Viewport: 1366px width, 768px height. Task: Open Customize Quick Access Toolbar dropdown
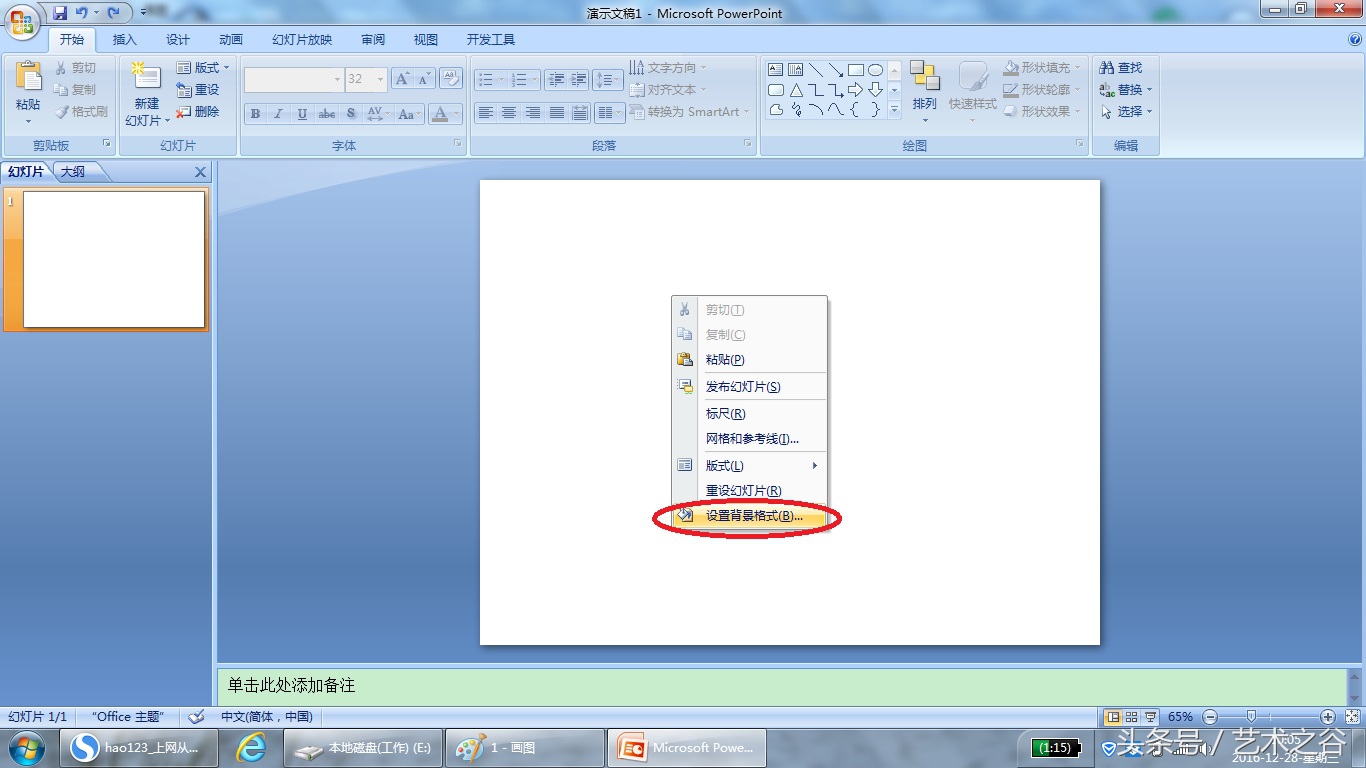tap(143, 13)
